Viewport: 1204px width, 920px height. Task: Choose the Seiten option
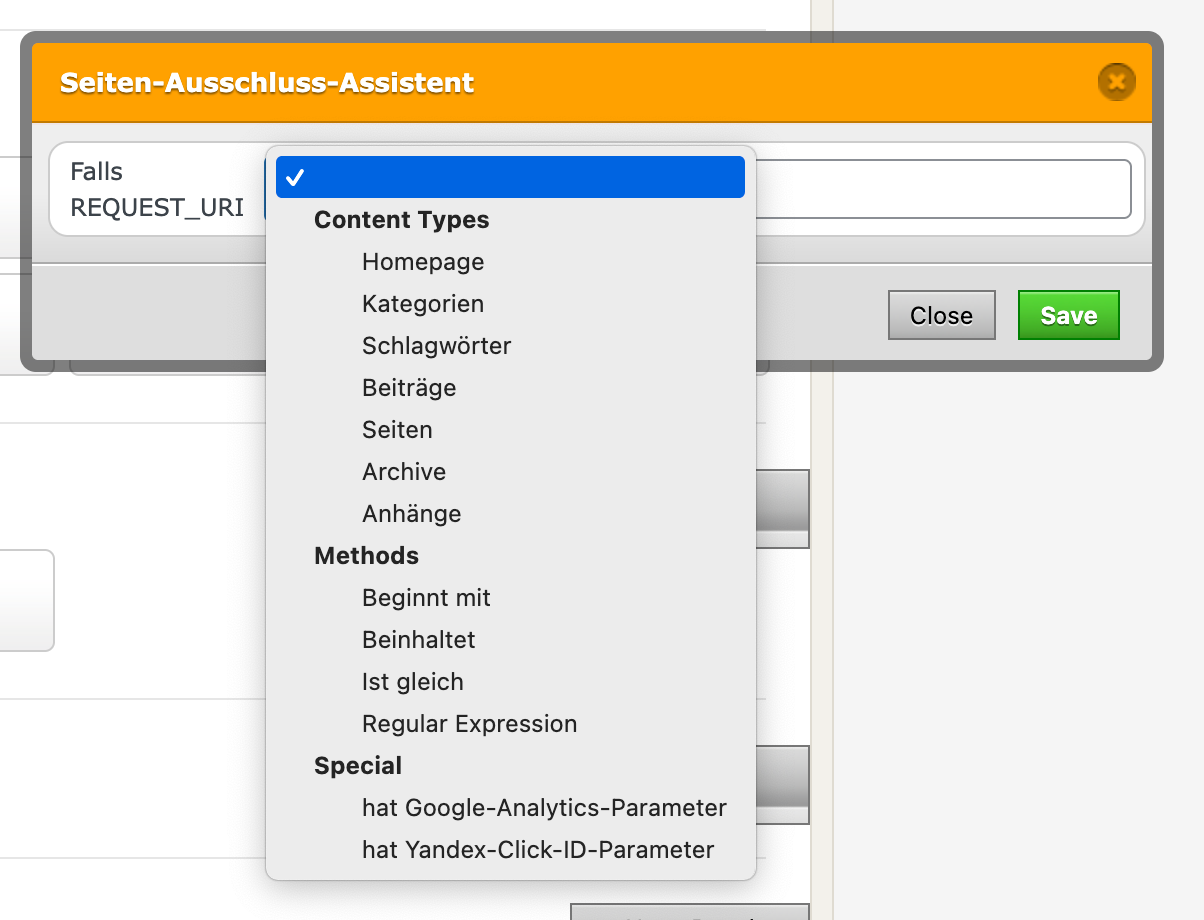coord(397,430)
